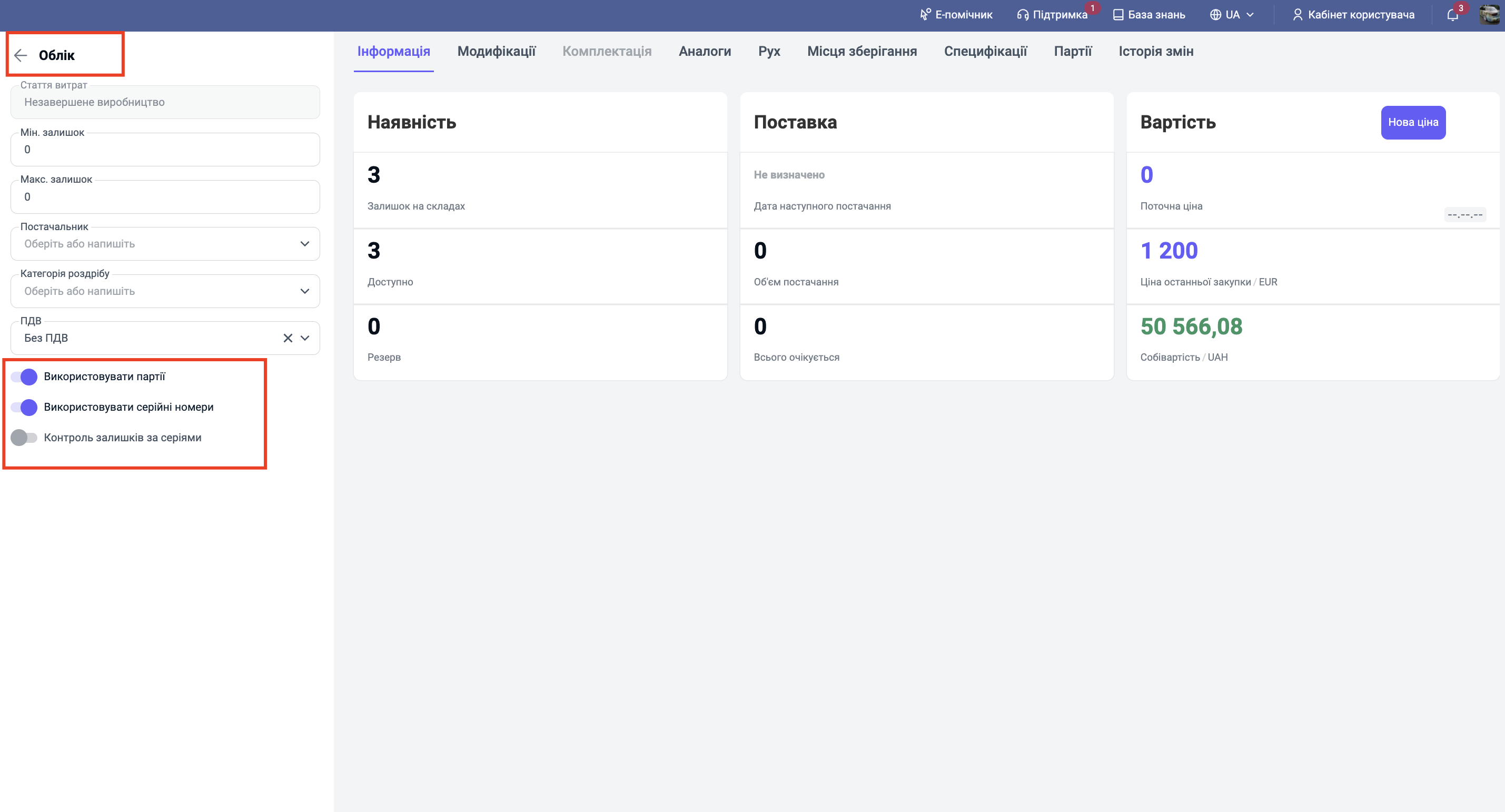Toggle Використовувати партії switch

coord(25,377)
